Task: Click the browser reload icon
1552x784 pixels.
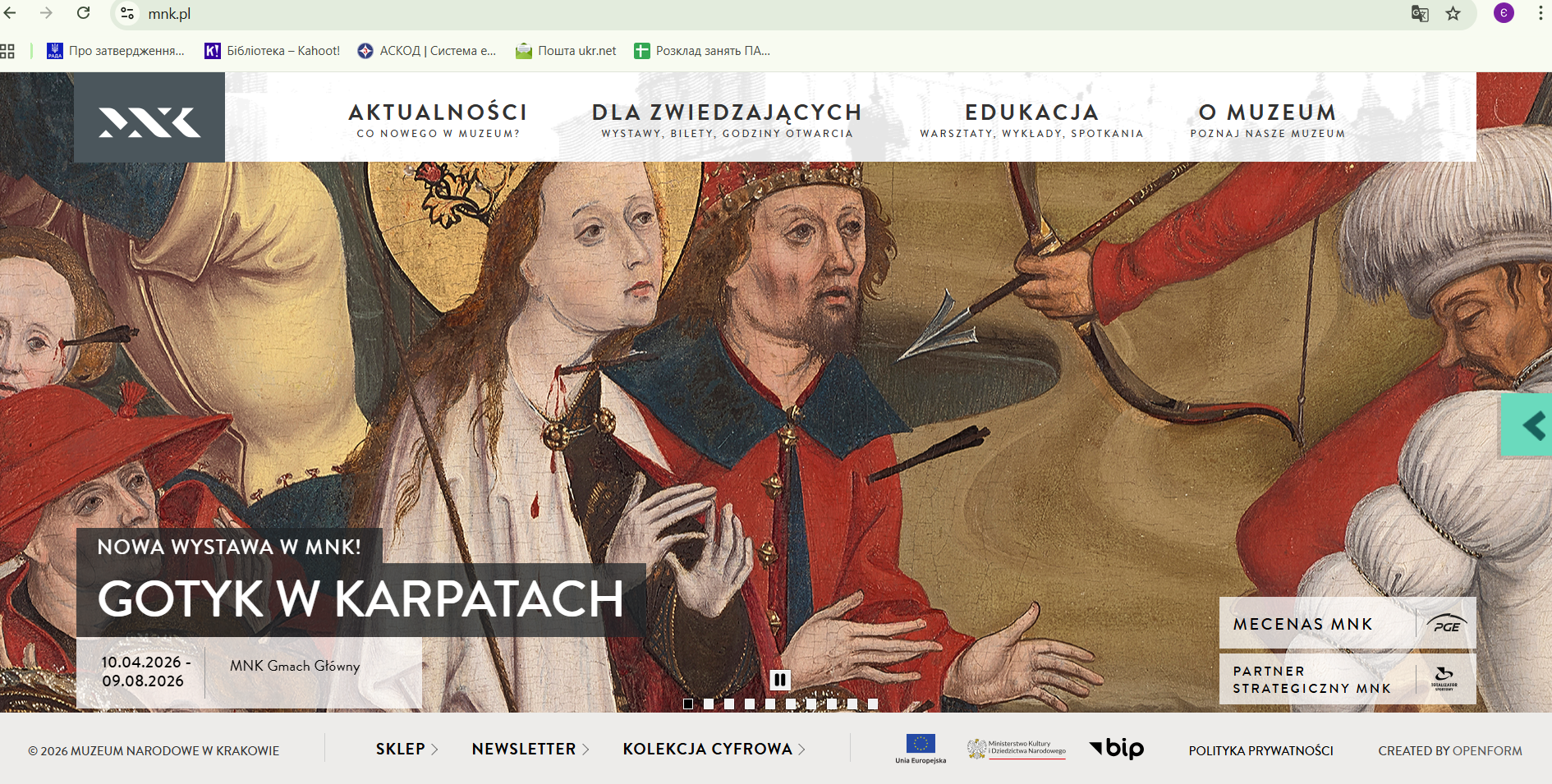Action: (x=83, y=13)
